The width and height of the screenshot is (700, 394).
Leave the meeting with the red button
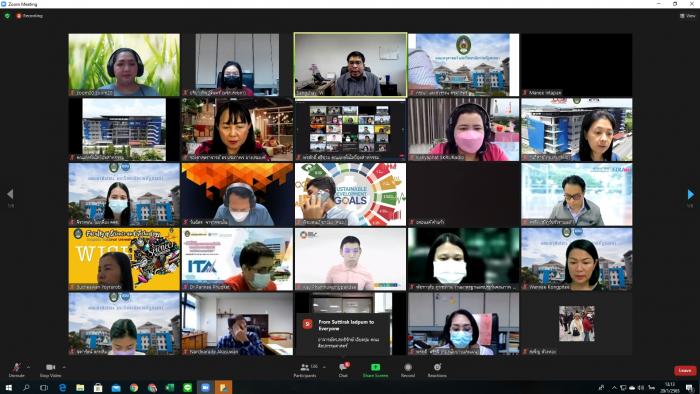click(685, 370)
